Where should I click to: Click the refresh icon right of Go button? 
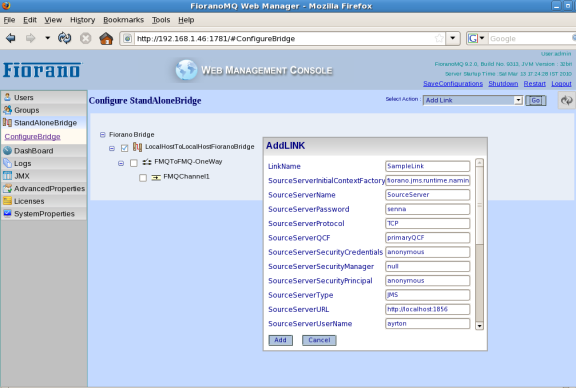click(x=566, y=100)
